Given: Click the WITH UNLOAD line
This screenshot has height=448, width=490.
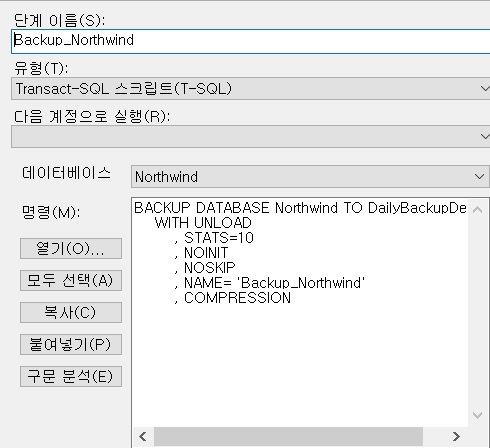Looking at the screenshot, I should click(203, 223).
